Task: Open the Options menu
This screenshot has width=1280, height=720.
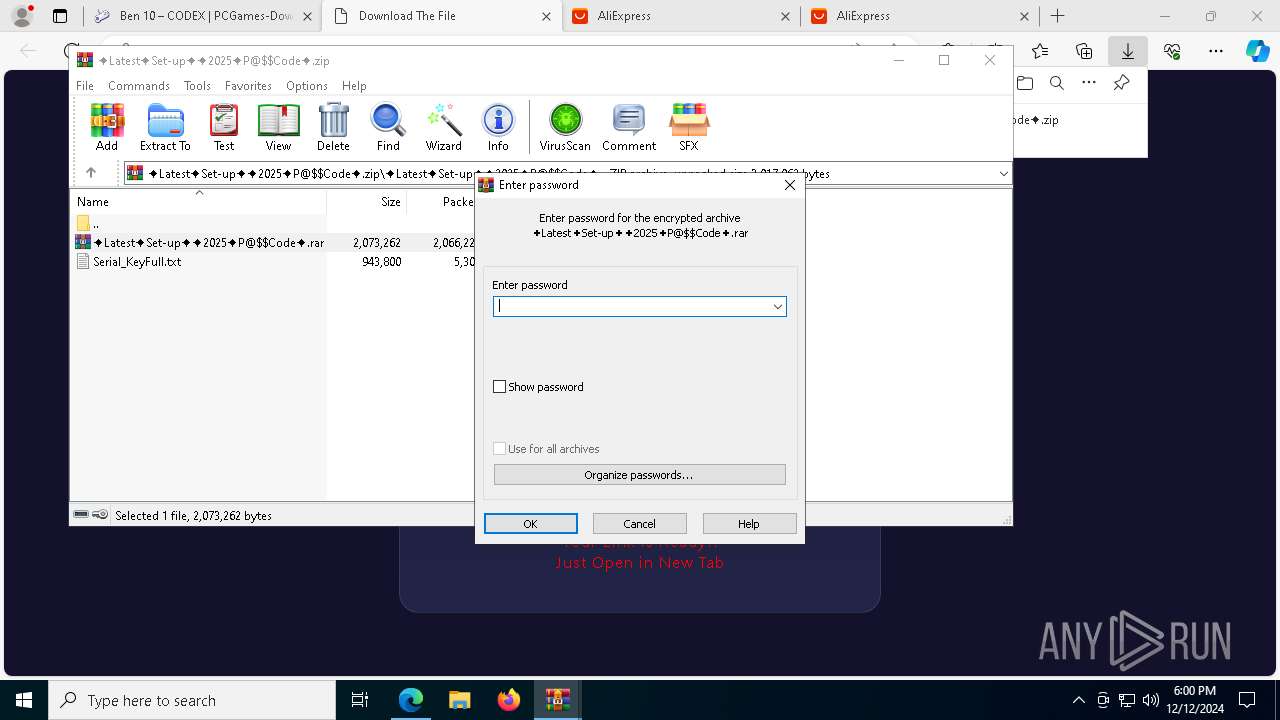Action: (307, 86)
